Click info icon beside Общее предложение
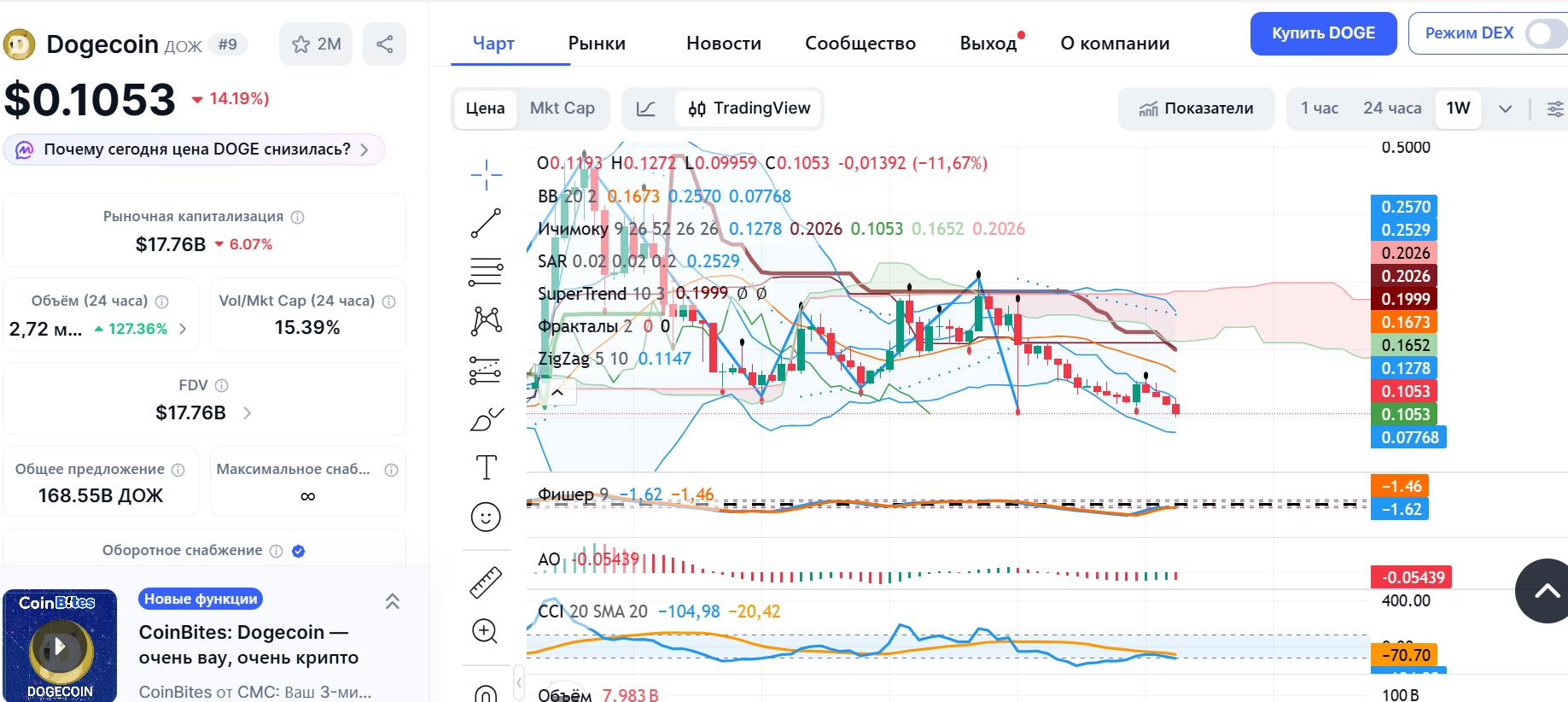The height and width of the screenshot is (702, 1568). coord(178,470)
